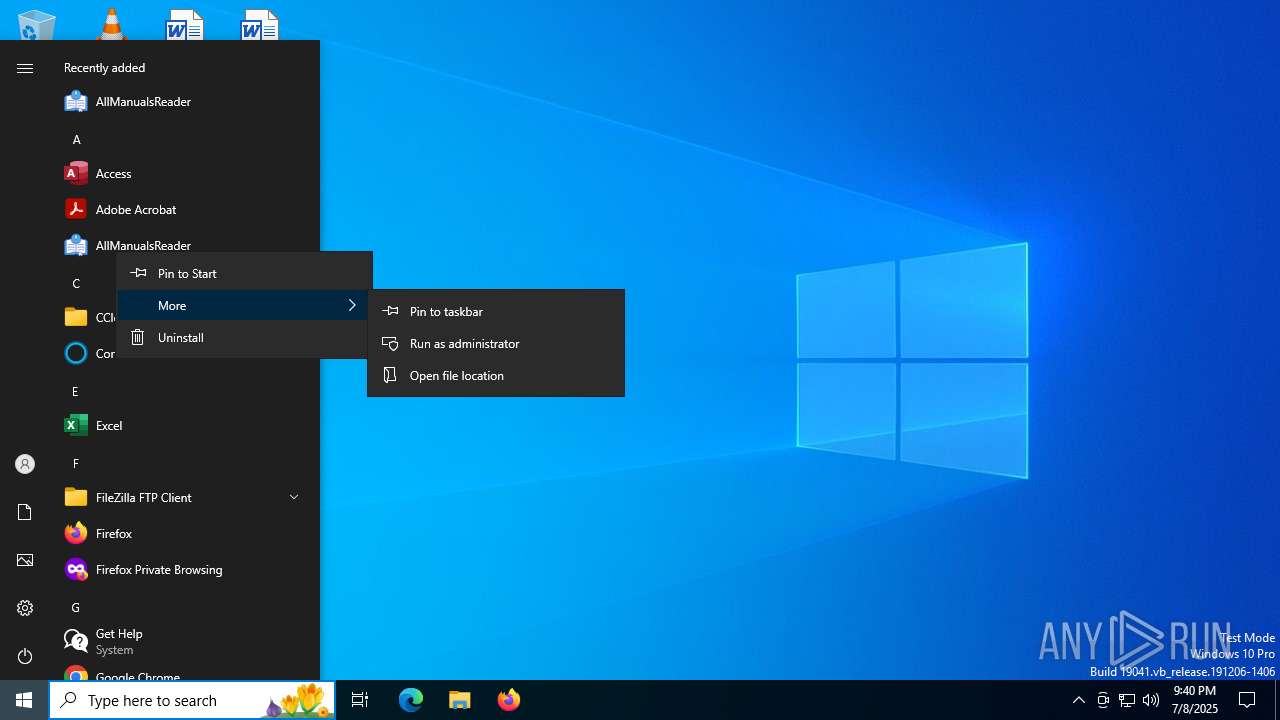The image size is (1280, 720).
Task: Select Uninstall from the context menu
Action: point(245,338)
